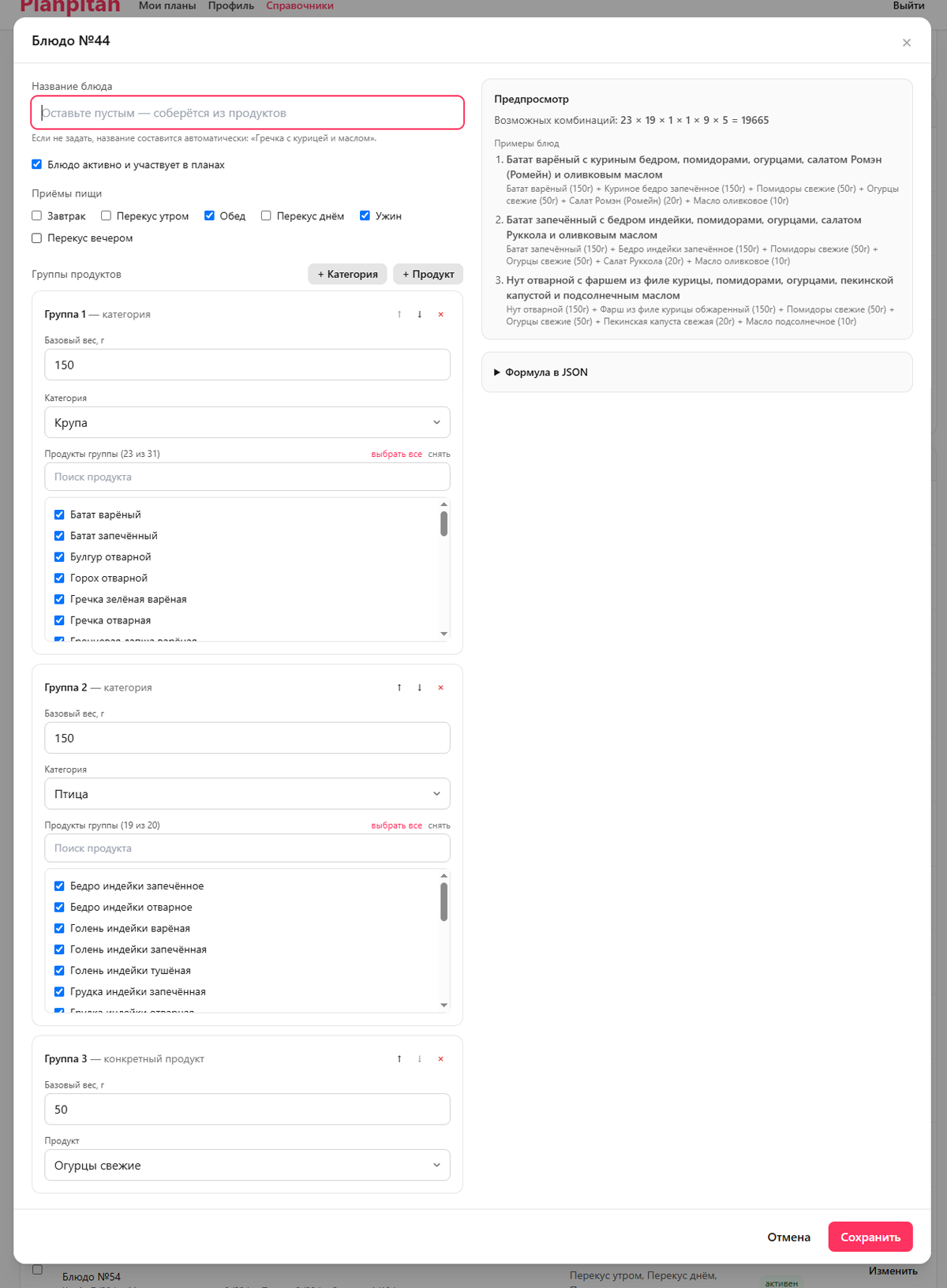Screen dimensions: 947x1288
Task: Focus Группа 3 Базовый вес field
Action: 247,1109
